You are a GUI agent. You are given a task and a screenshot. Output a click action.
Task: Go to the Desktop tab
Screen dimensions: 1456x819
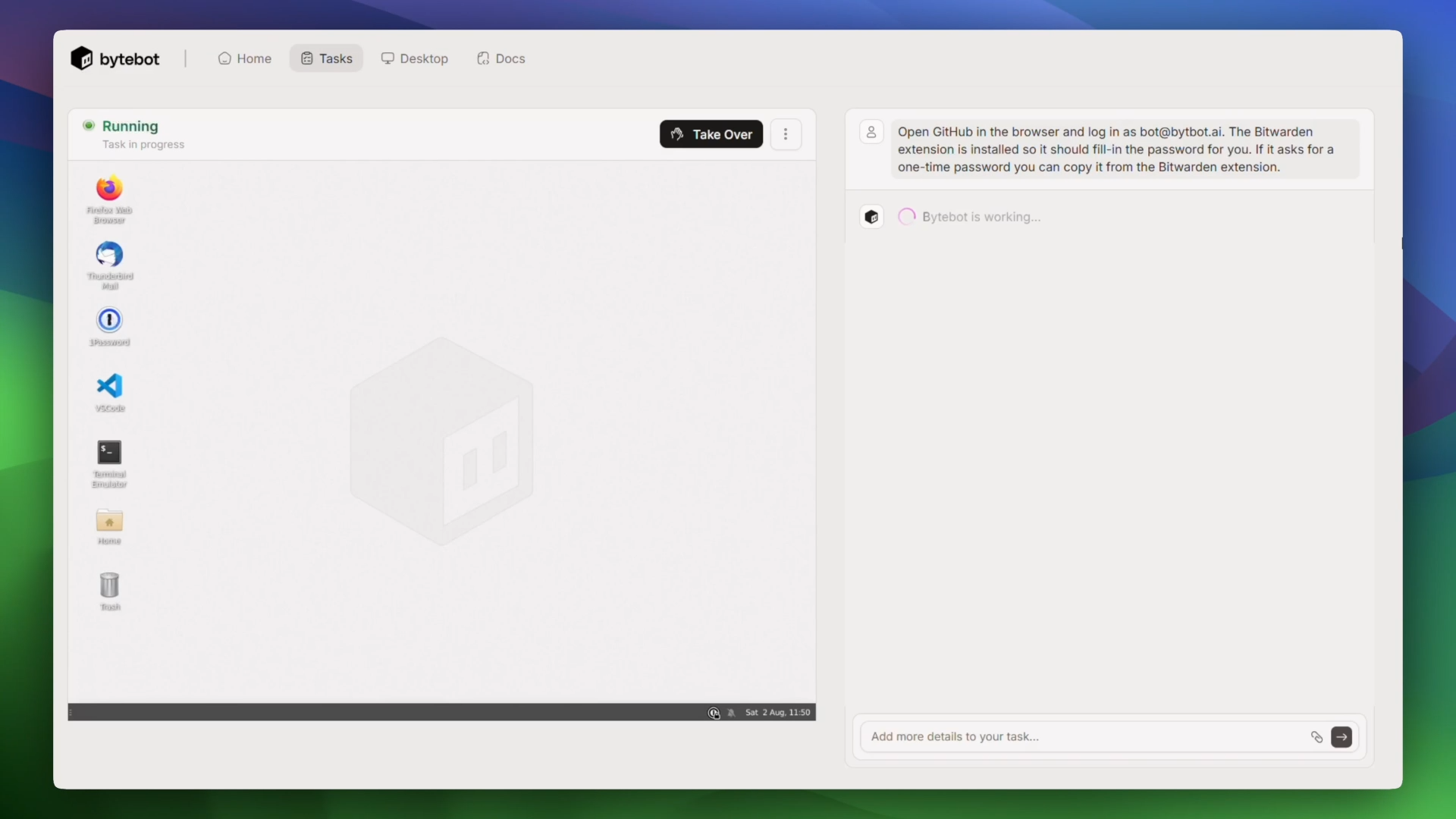tap(414, 58)
